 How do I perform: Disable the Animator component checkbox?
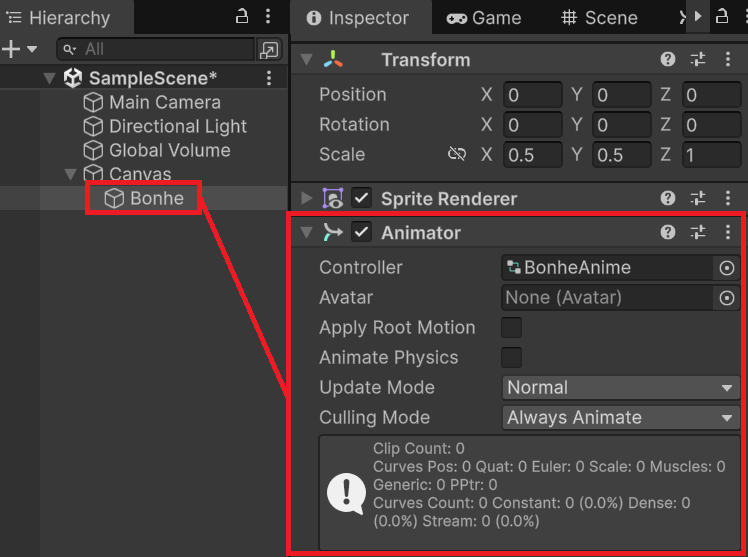point(362,232)
